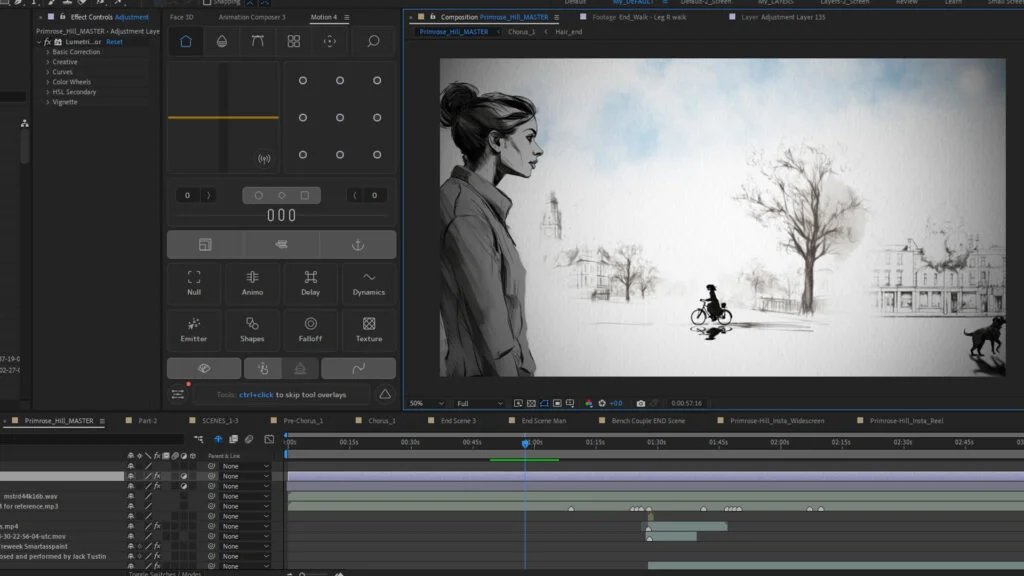Navigate to Hair_end in comp breadcrumb

click(x=568, y=32)
